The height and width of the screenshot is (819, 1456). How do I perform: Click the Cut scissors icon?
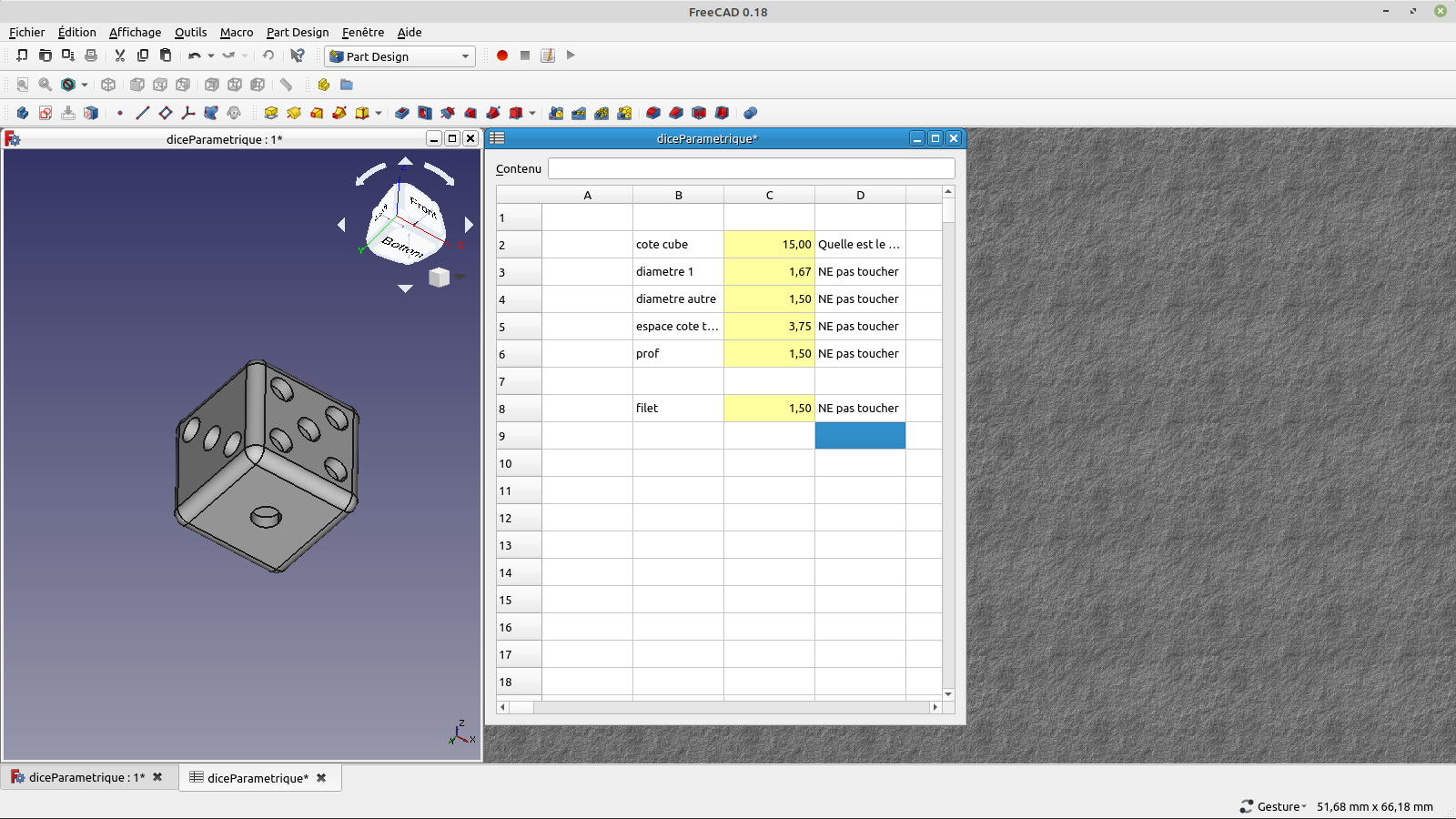(x=119, y=56)
